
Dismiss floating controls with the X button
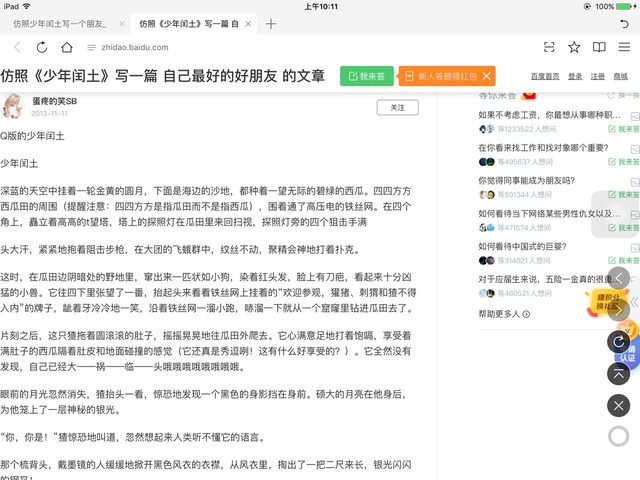tap(619, 405)
